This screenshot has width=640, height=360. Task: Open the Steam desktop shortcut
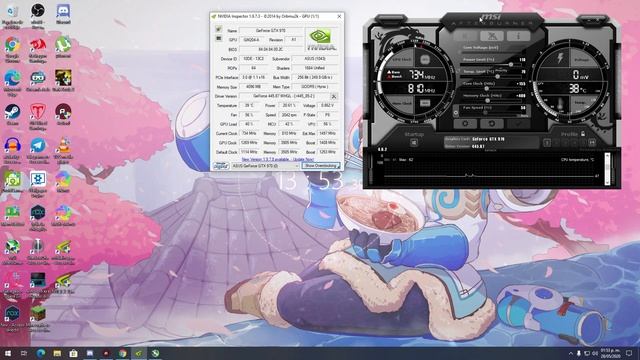click(x=13, y=112)
